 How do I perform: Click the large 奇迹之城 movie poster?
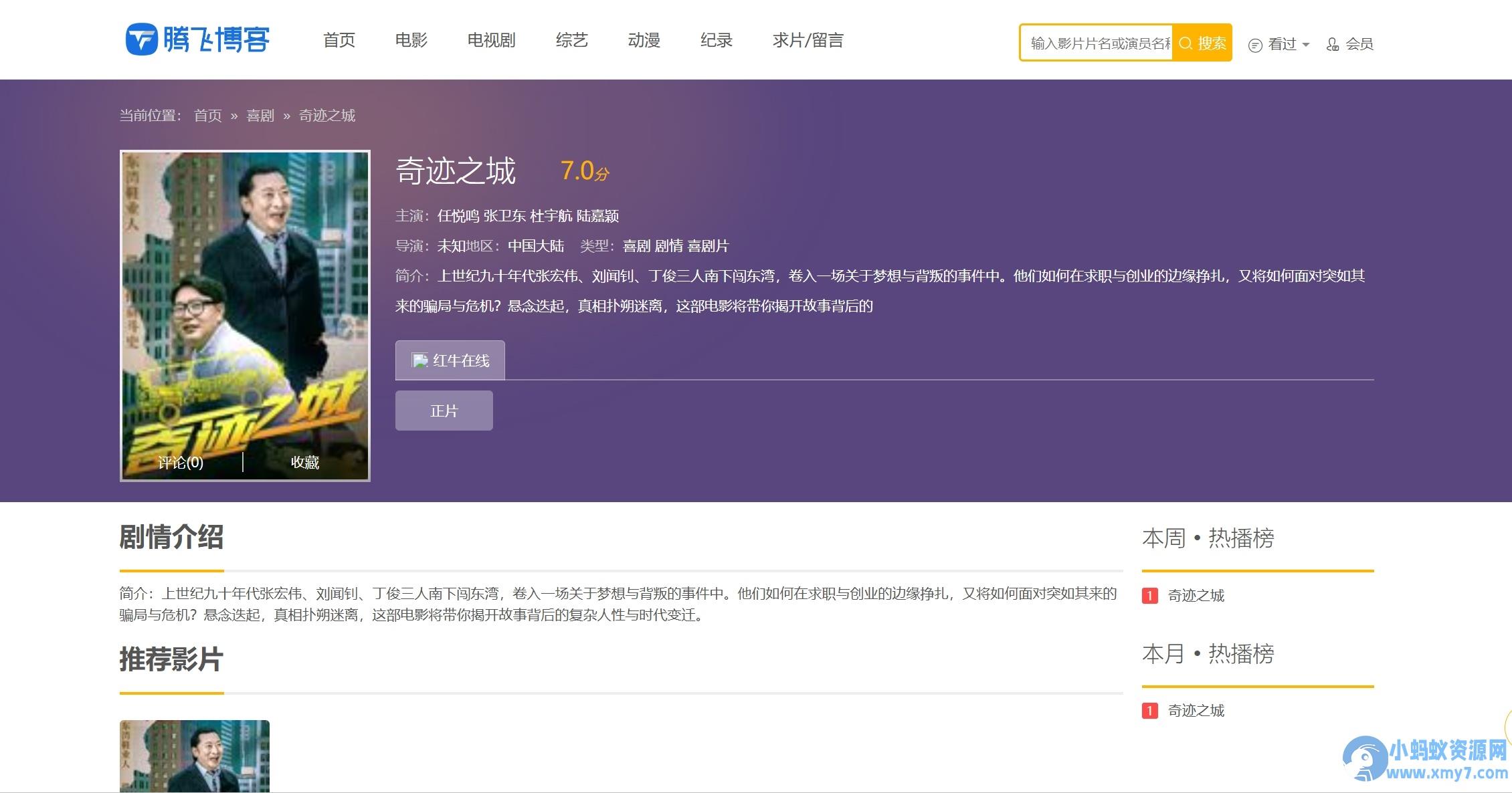(245, 316)
